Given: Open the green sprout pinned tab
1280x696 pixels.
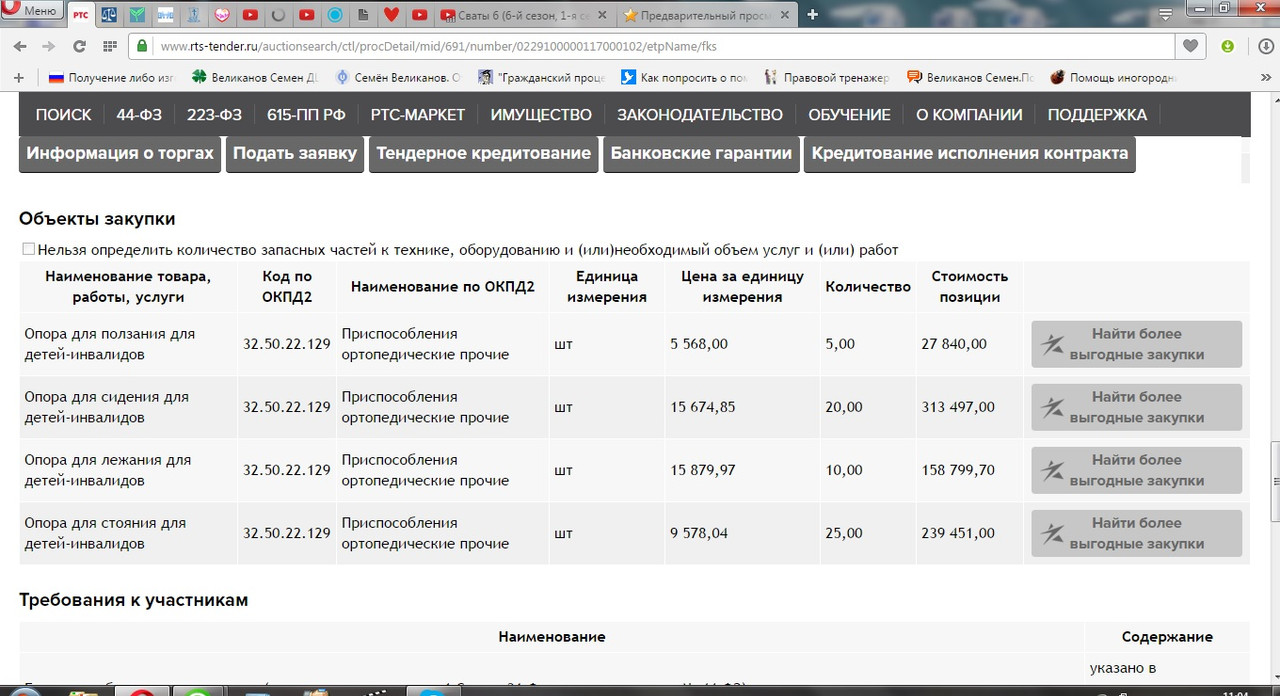Looking at the screenshot, I should pos(137,14).
